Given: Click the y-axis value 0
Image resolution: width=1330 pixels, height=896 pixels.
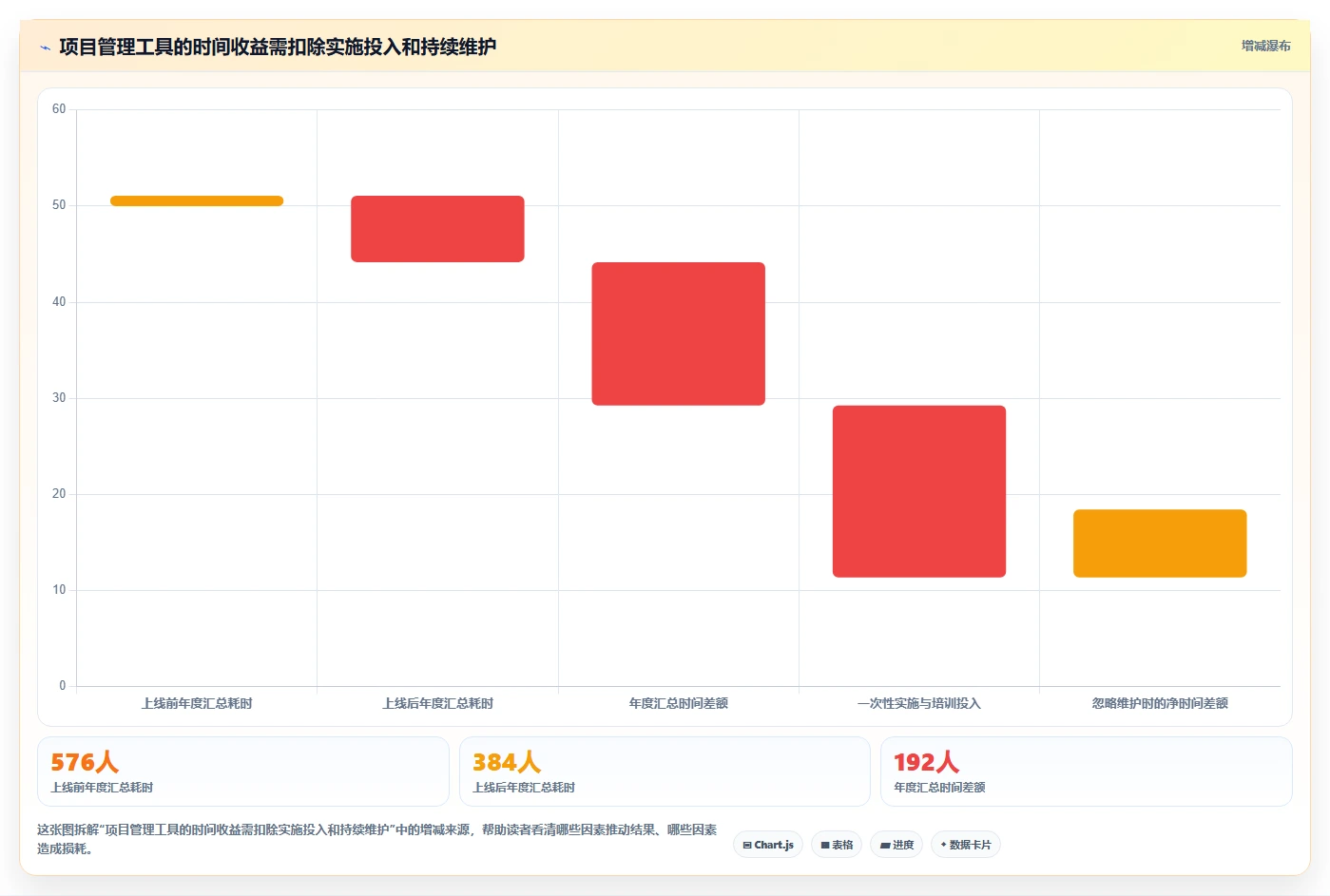Looking at the screenshot, I should tap(63, 686).
